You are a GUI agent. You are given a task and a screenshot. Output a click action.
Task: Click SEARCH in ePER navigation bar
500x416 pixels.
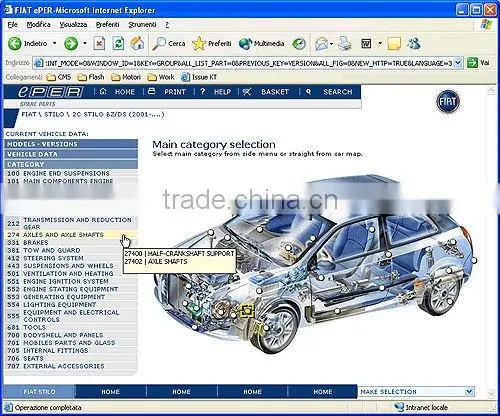coord(338,92)
